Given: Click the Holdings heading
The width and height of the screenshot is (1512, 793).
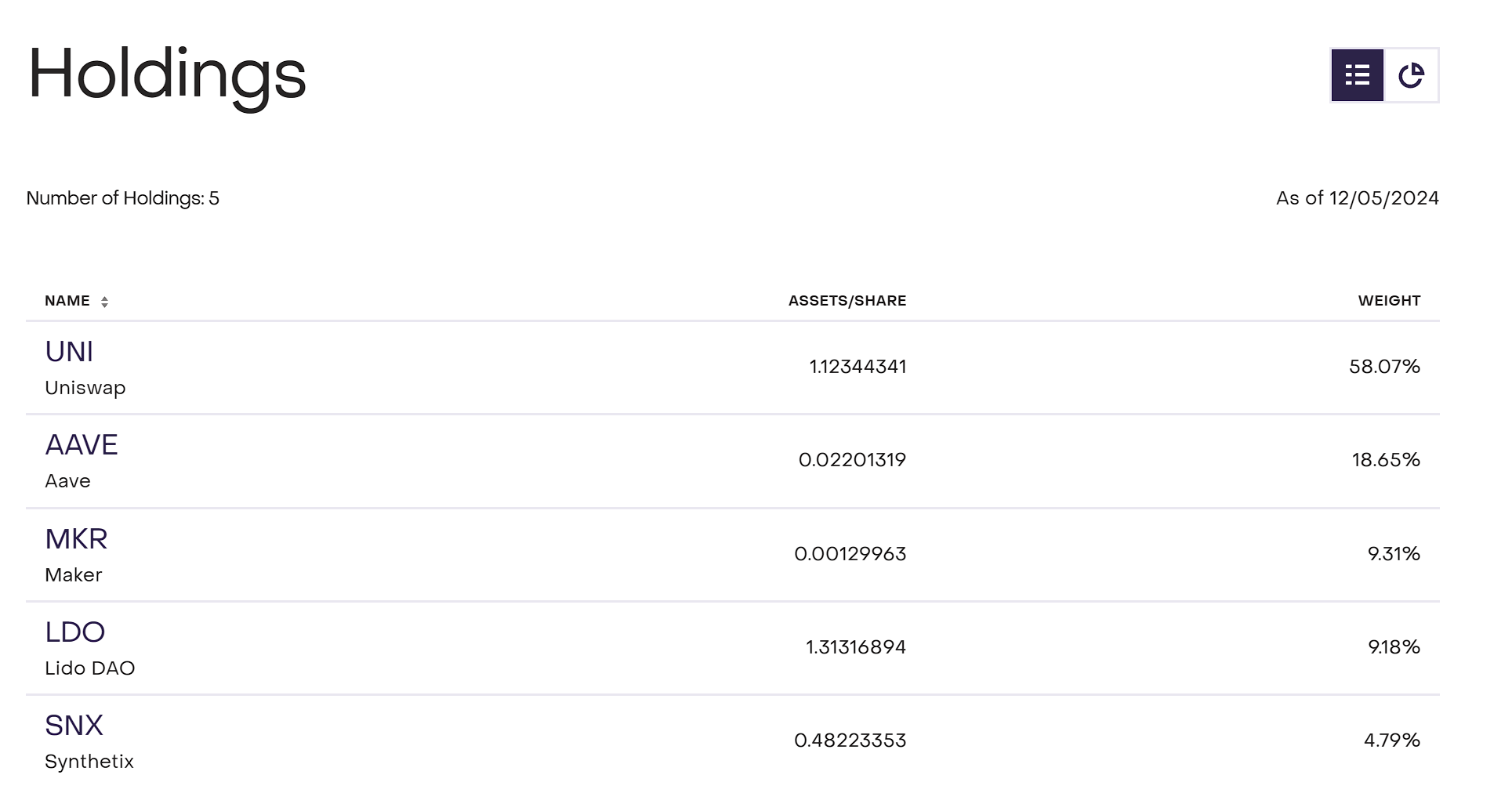Looking at the screenshot, I should pyautogui.click(x=167, y=75).
